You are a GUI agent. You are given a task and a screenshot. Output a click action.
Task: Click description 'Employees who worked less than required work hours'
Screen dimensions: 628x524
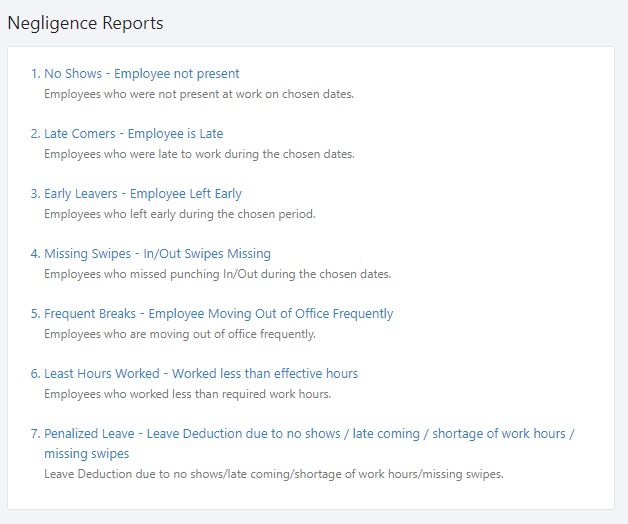[x=187, y=394]
